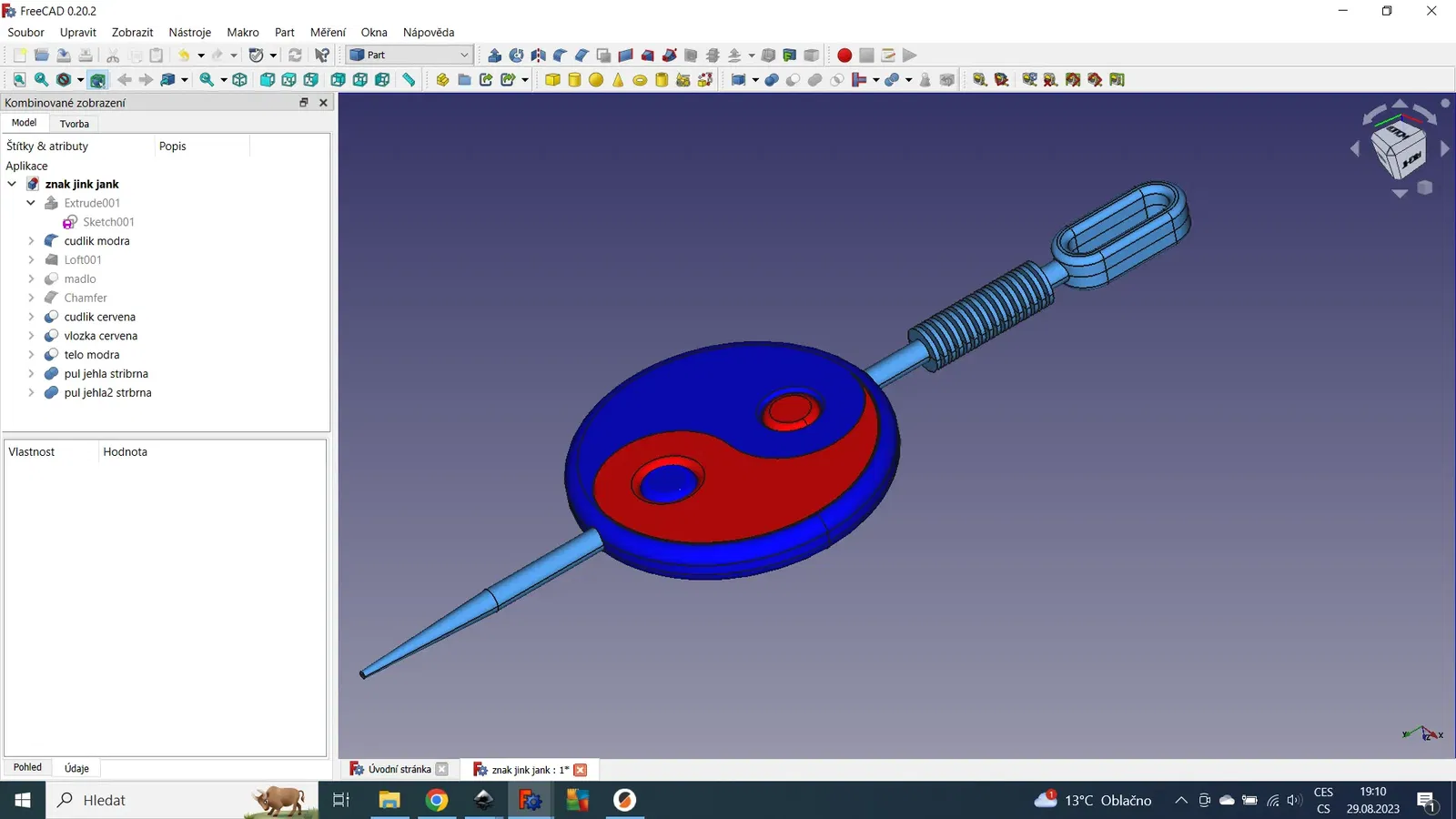Switch to the Údaje property tab
The width and height of the screenshot is (1456, 819).
tap(76, 768)
